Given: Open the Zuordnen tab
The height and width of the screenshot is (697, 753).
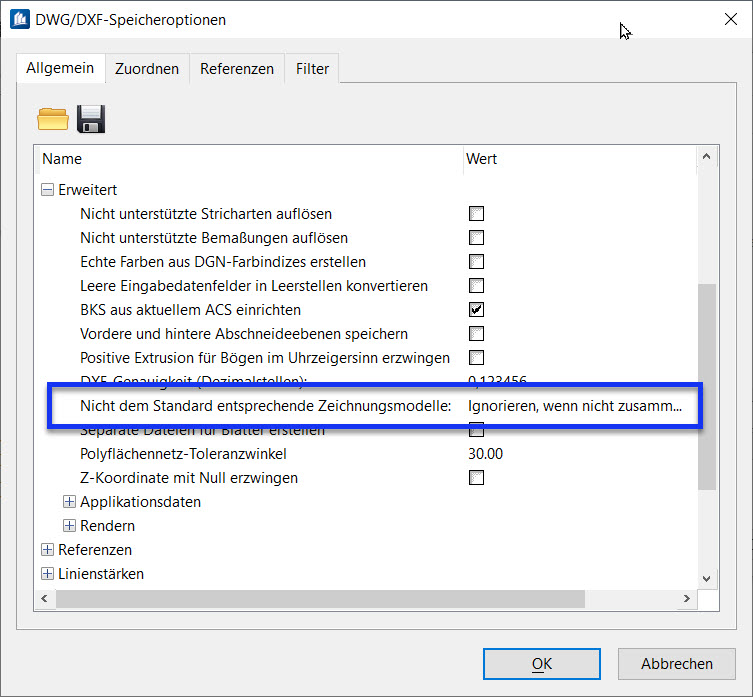Looking at the screenshot, I should (147, 69).
